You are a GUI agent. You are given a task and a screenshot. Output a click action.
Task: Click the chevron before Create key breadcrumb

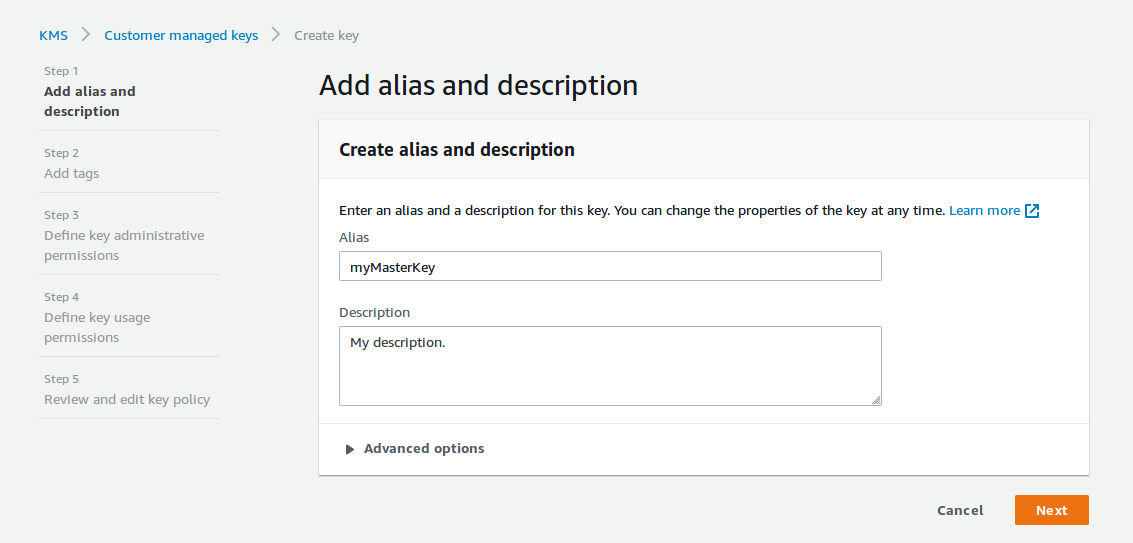[x=276, y=35]
